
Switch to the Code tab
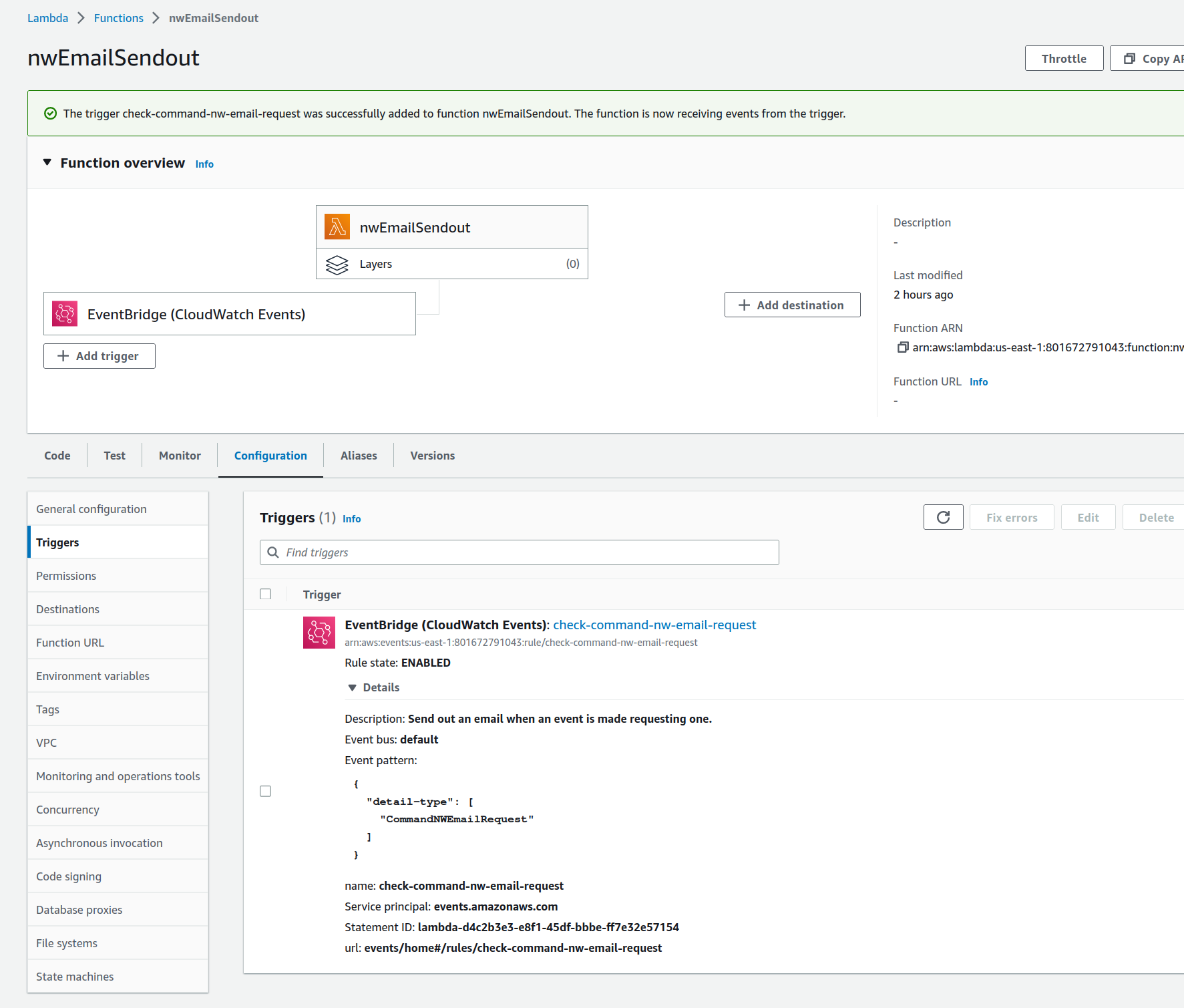[x=57, y=456]
